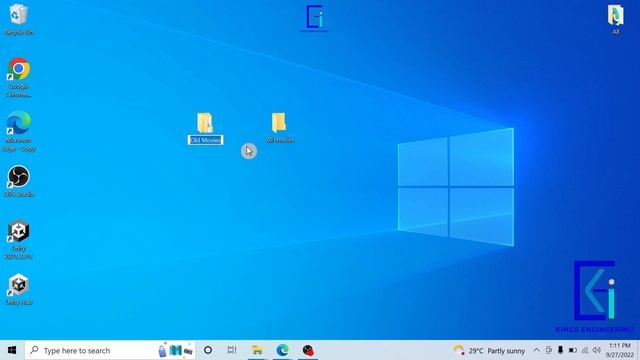The image size is (640, 360).
Task: Open Task View on the taskbar
Action: coord(232,350)
